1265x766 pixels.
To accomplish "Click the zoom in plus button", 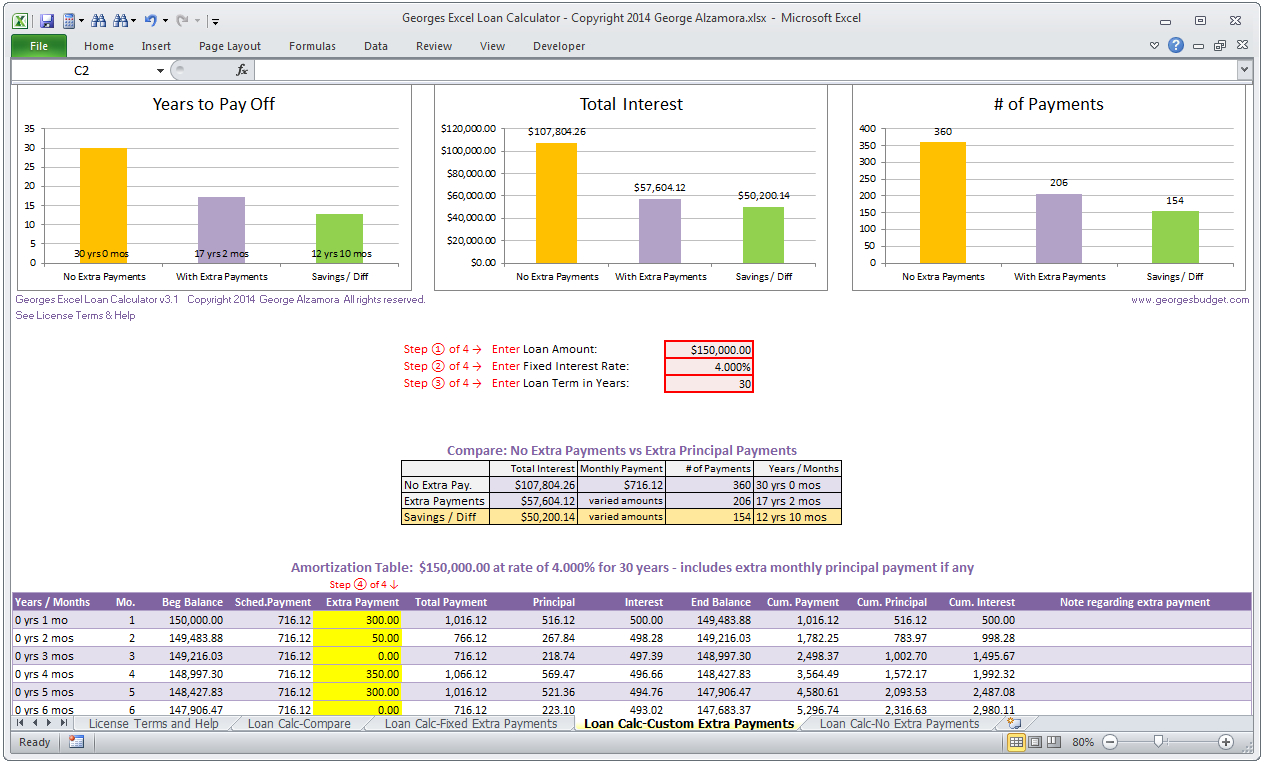I will (x=1226, y=742).
